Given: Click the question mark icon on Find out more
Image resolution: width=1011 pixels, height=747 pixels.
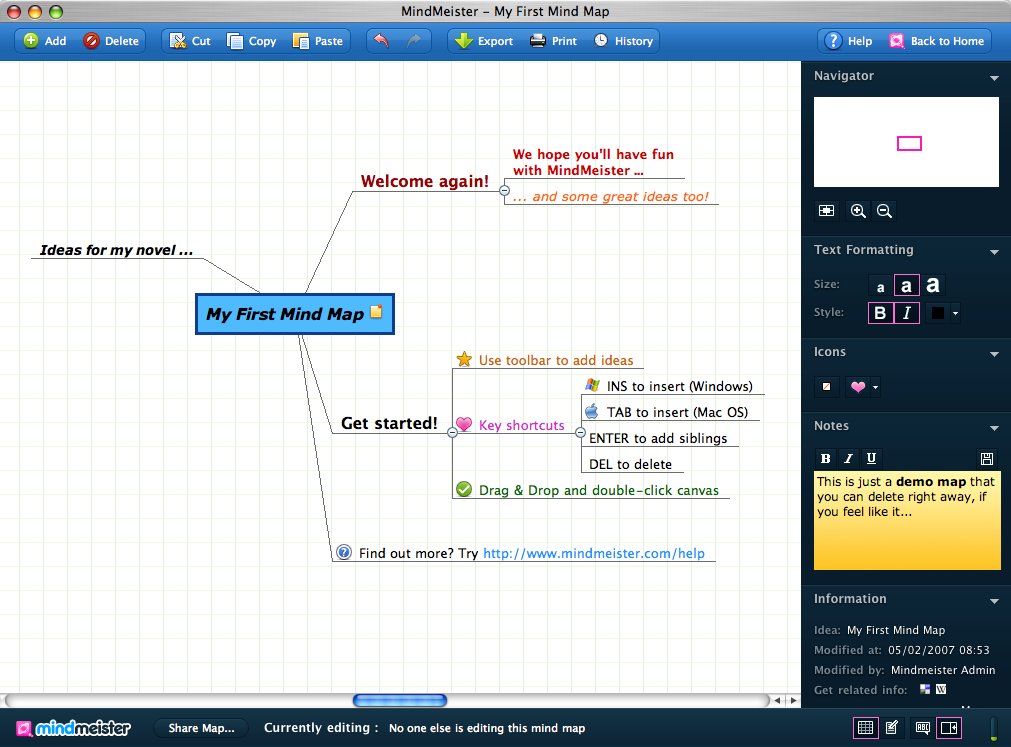Looking at the screenshot, I should [344, 552].
